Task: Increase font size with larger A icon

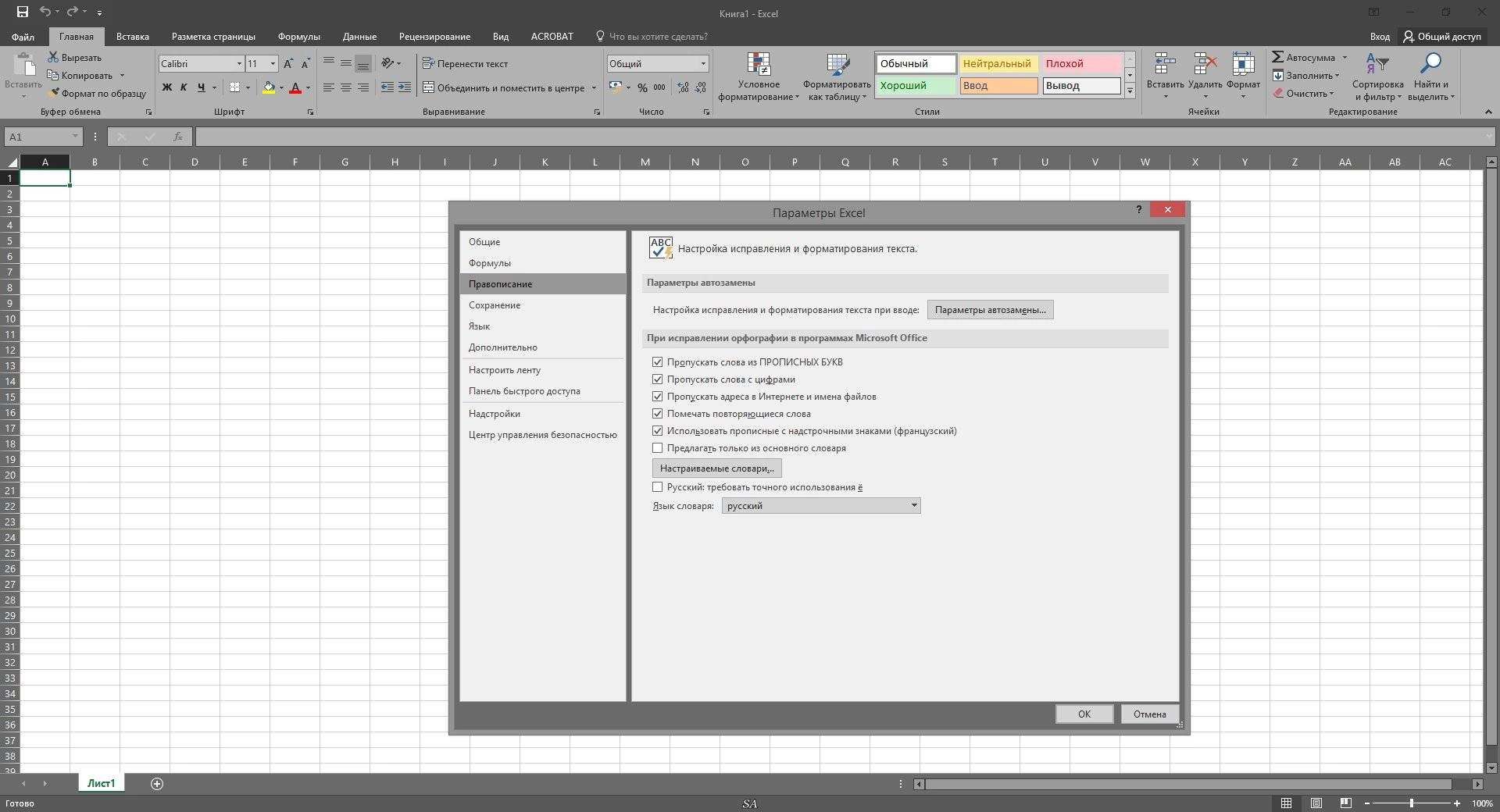Action: [288, 63]
